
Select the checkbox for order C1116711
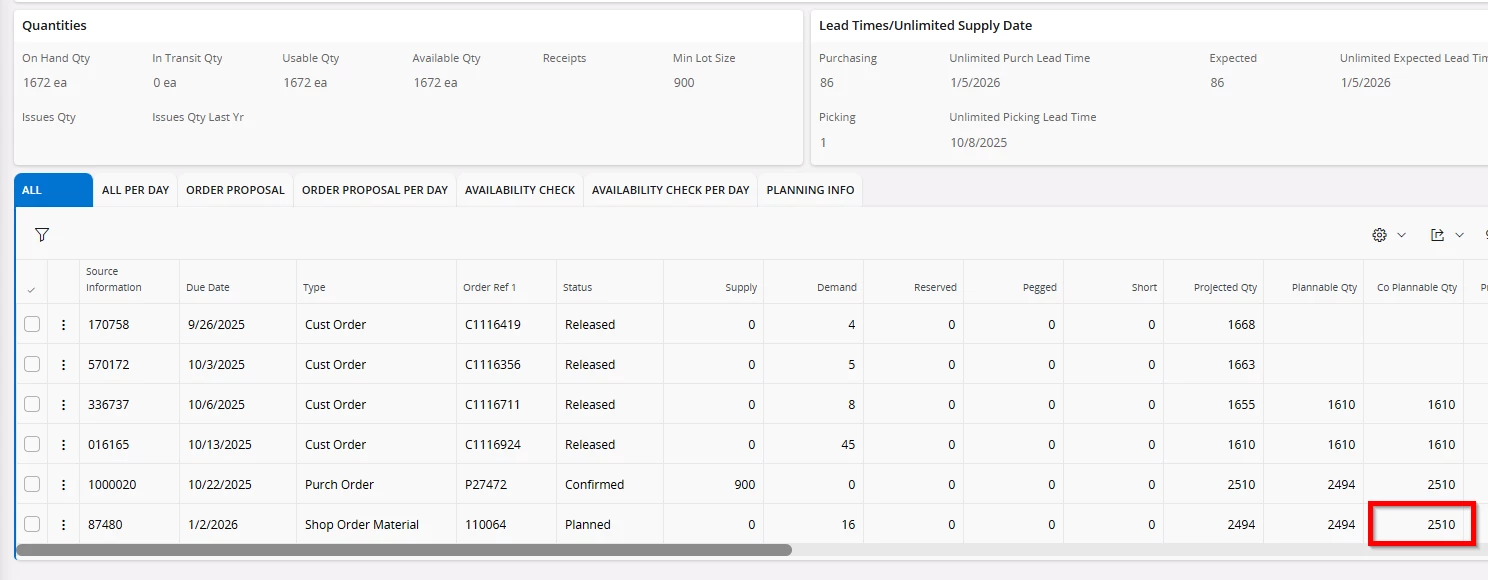[x=32, y=404]
